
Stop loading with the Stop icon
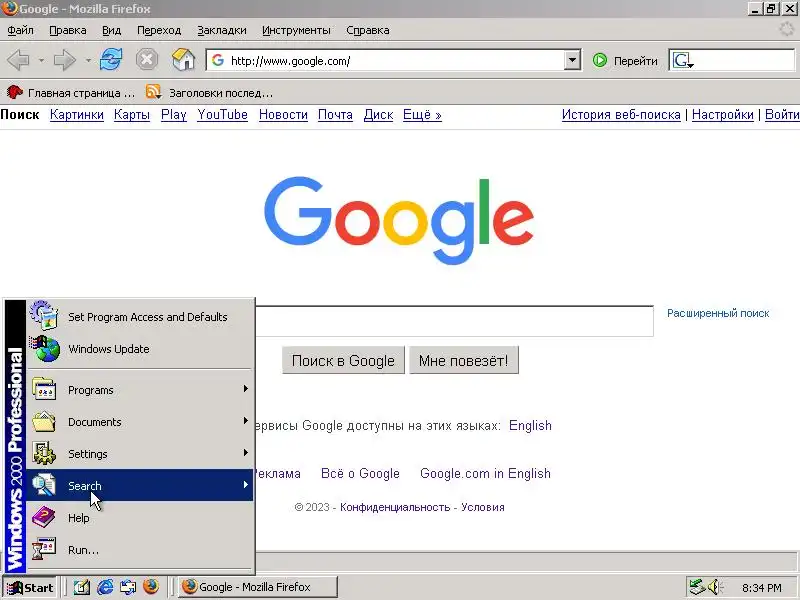[x=147, y=60]
